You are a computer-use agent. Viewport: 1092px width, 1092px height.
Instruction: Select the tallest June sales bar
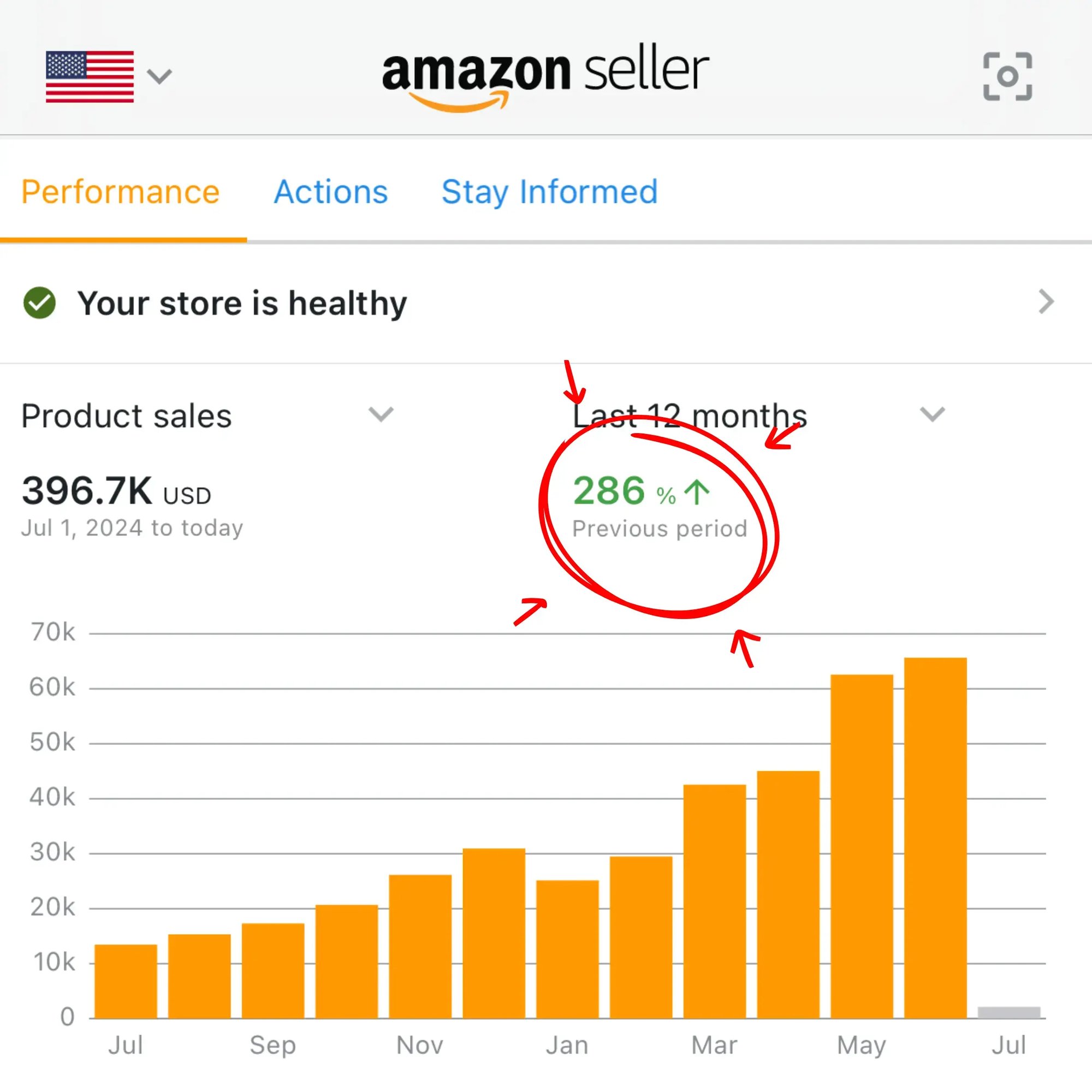tap(935, 838)
